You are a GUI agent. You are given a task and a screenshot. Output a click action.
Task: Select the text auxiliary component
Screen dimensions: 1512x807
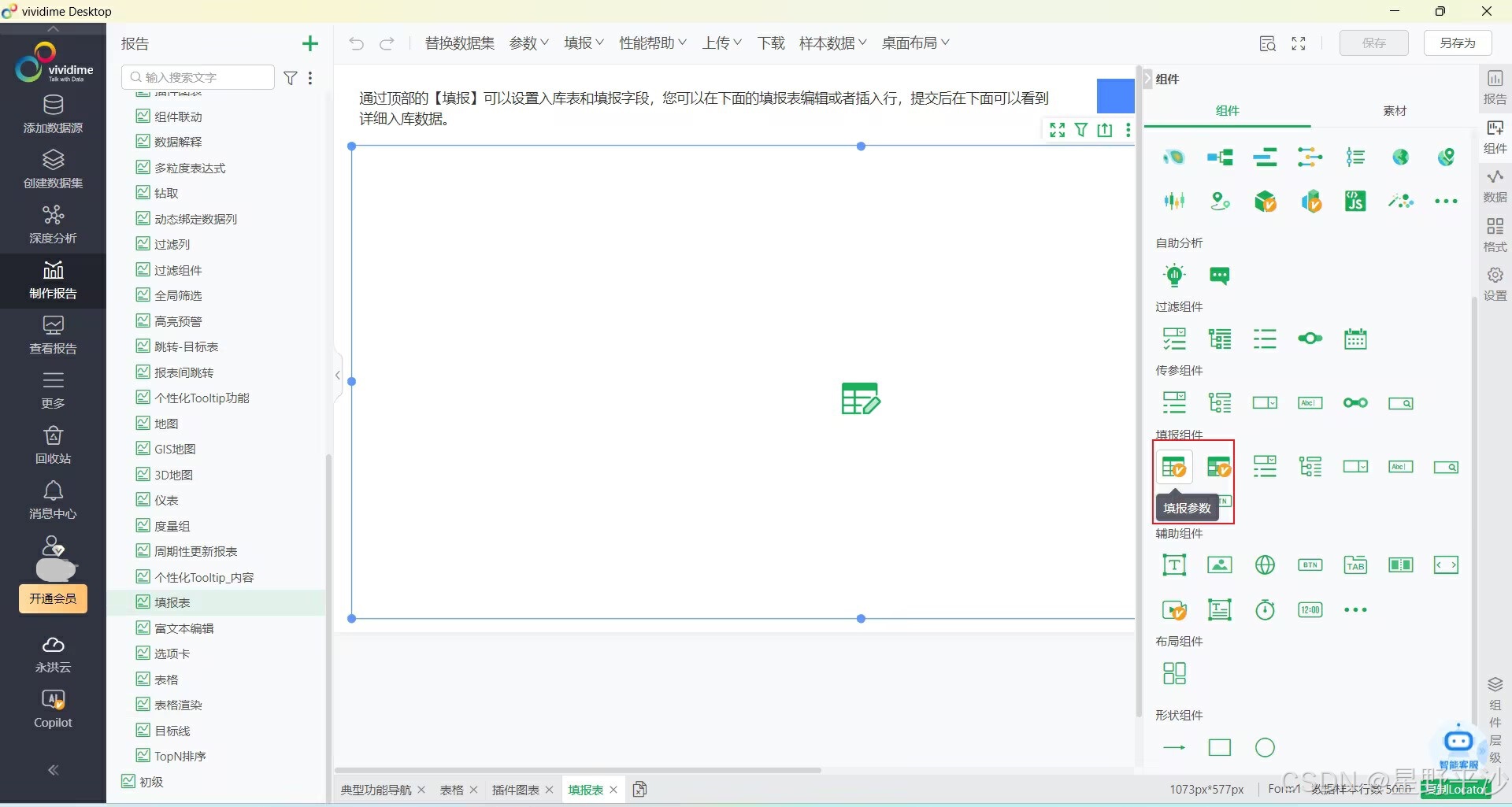click(x=1174, y=565)
